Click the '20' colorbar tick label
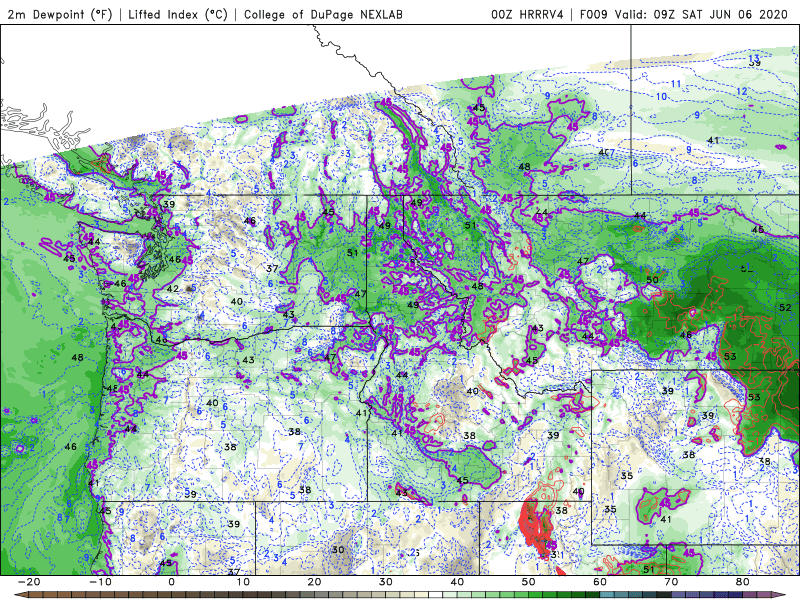 coord(314,582)
